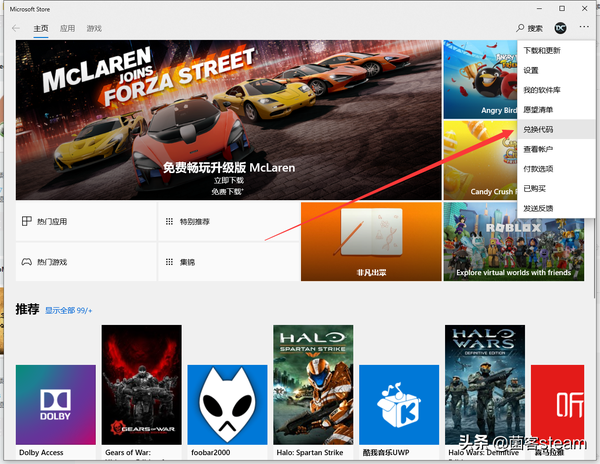Open the Candy Crush tile
This screenshot has height=464, width=600.
coord(480,160)
